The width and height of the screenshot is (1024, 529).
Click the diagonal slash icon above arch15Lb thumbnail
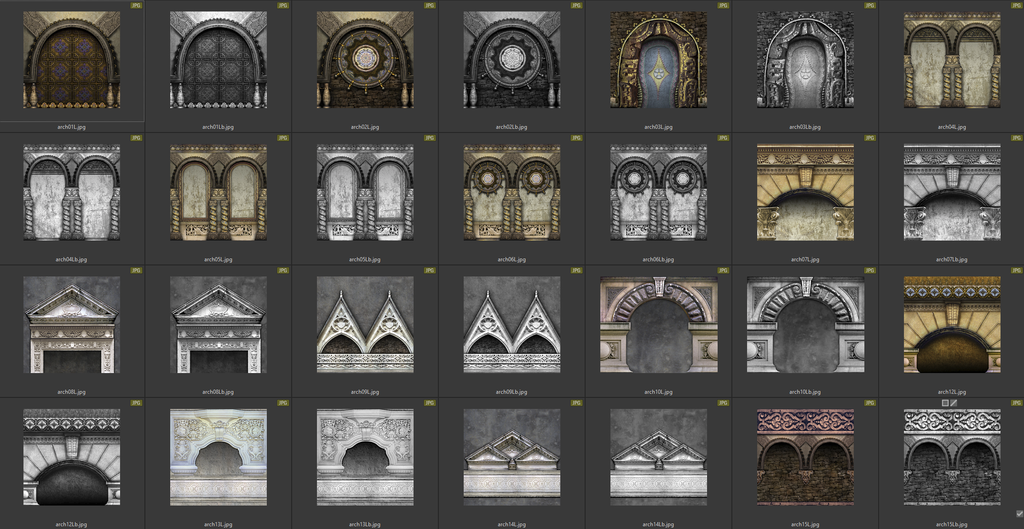tap(954, 402)
